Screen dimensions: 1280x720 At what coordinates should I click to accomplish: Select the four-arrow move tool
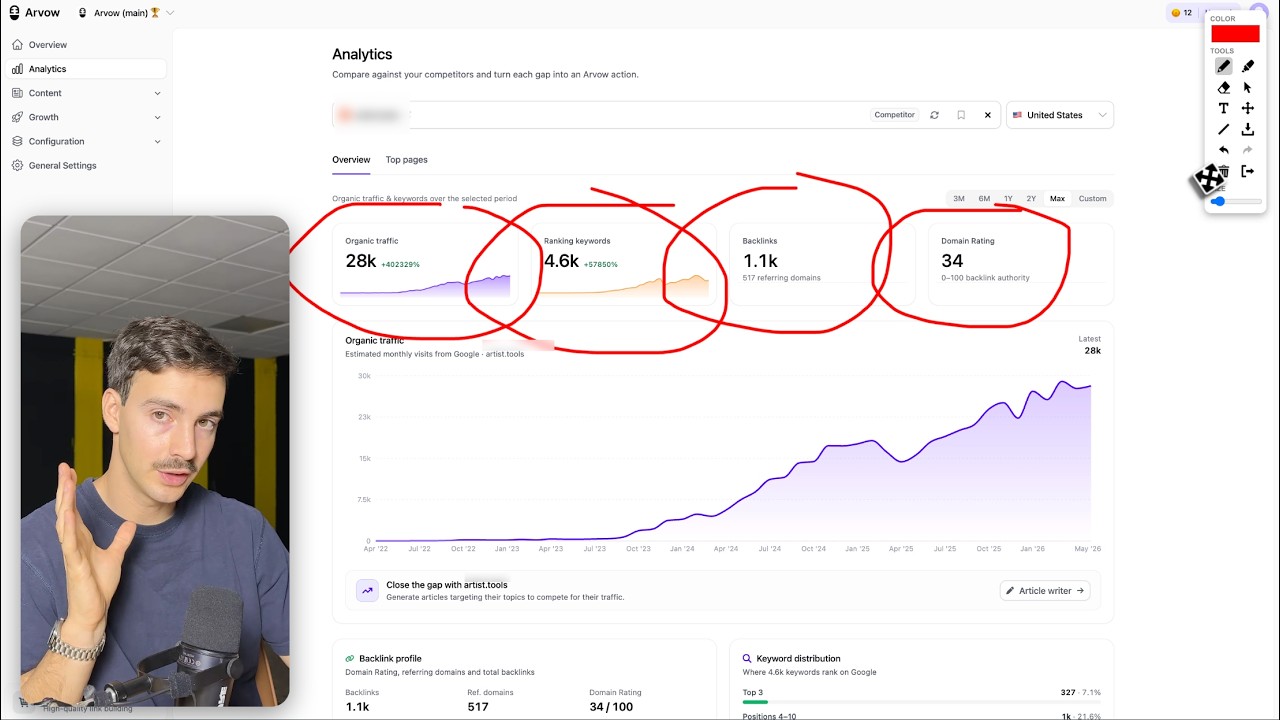[1248, 108]
